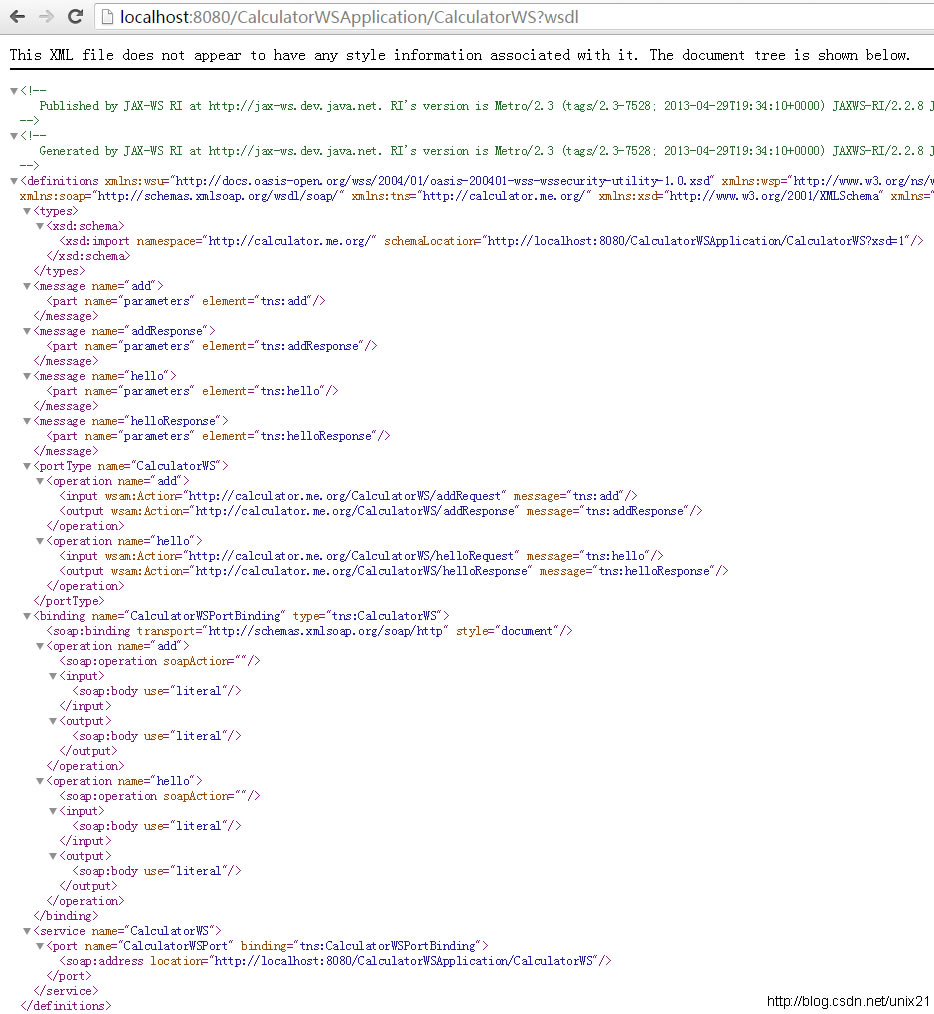Focus the address bar with the WSDL URL
The width and height of the screenshot is (934, 1014).
tap(514, 17)
